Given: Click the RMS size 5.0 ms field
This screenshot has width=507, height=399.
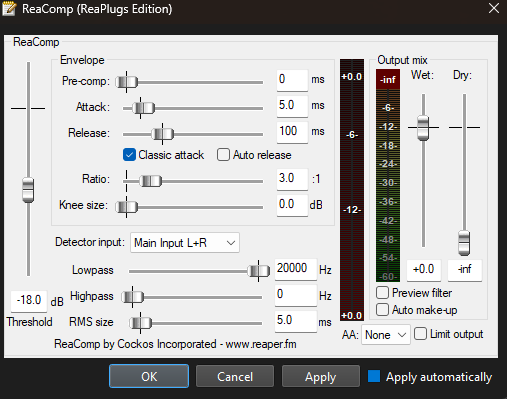Looking at the screenshot, I should pos(296,321).
